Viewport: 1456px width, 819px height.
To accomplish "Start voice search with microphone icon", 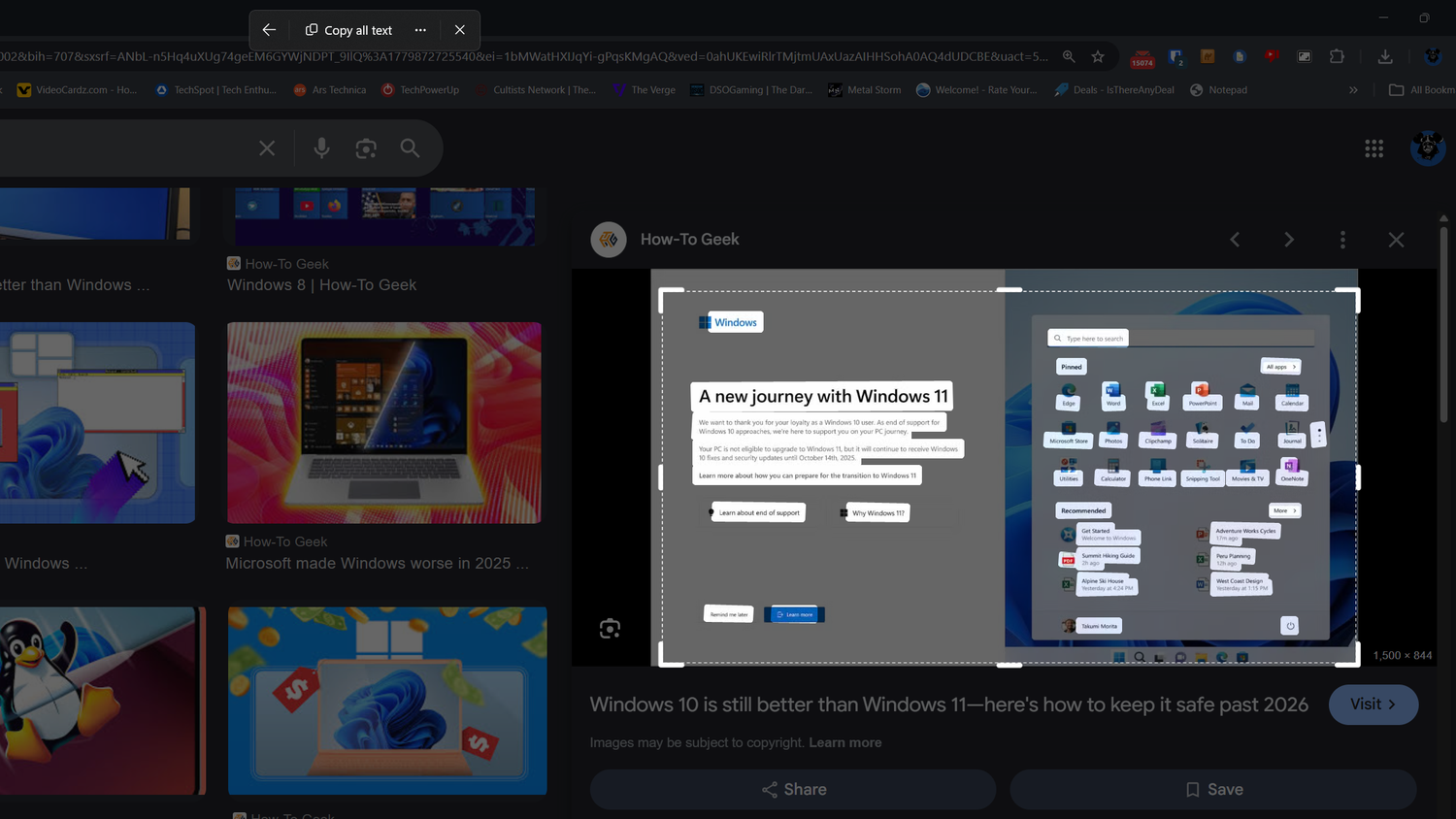I will tap(321, 148).
